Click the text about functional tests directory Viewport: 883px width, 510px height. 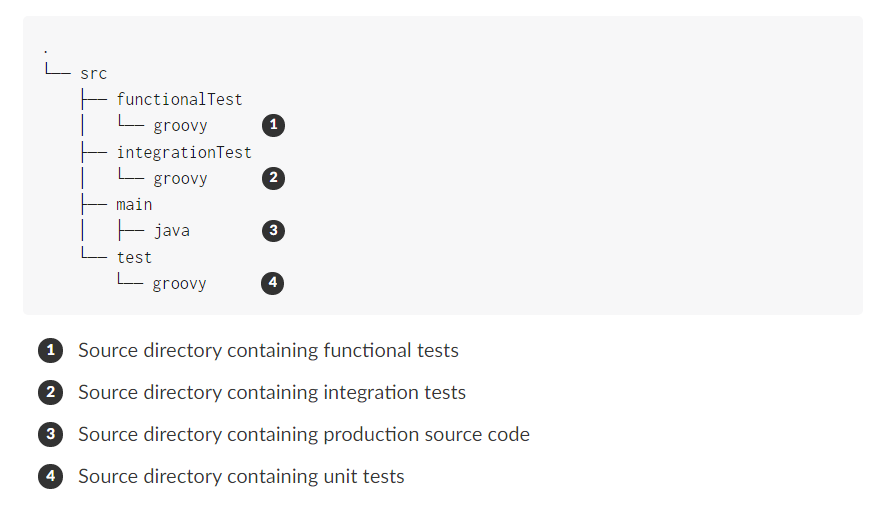(269, 350)
